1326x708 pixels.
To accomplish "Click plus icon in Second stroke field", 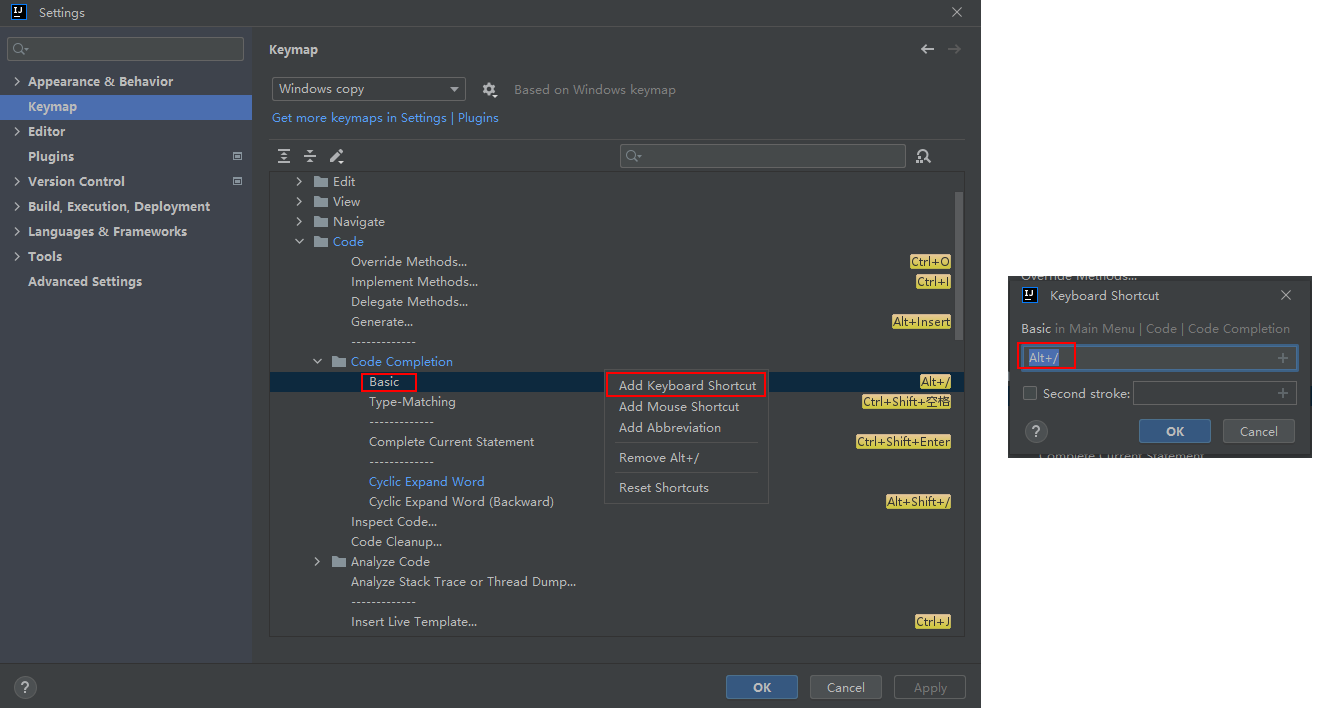I will pos(1283,393).
